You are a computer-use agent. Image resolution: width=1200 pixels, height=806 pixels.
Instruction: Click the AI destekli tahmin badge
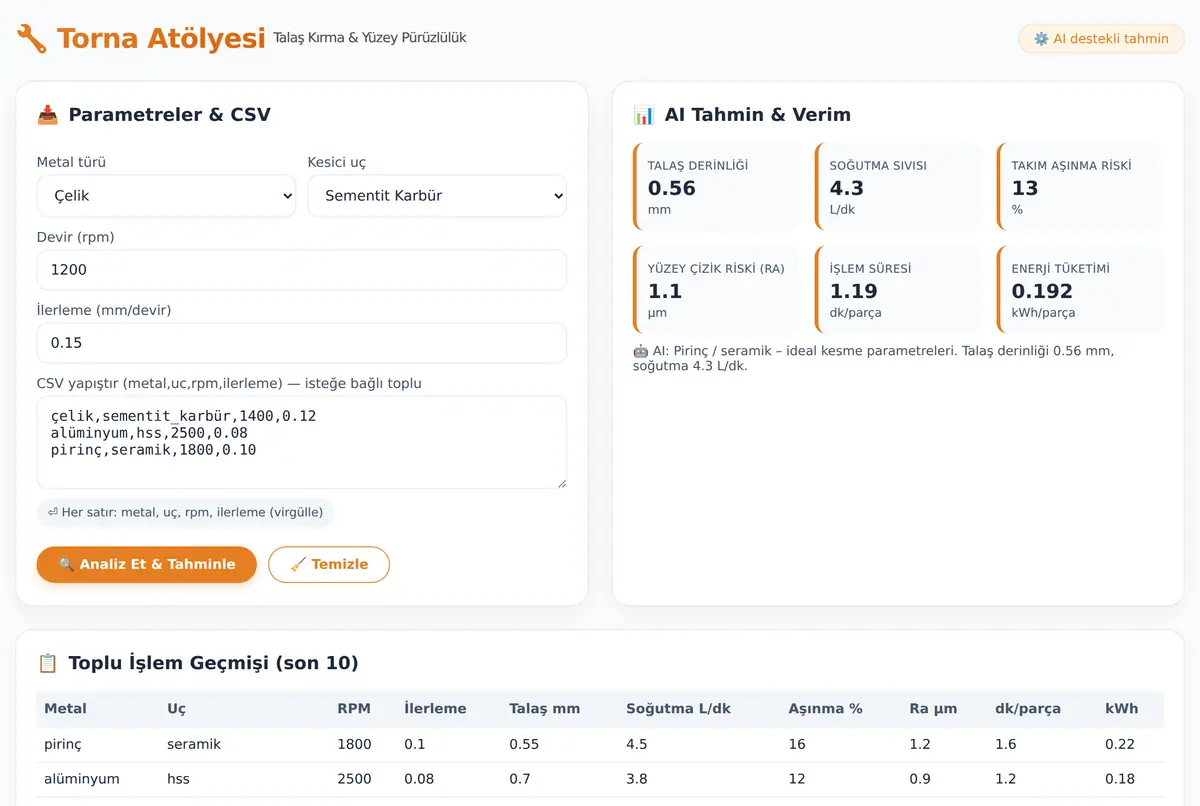click(x=1101, y=39)
